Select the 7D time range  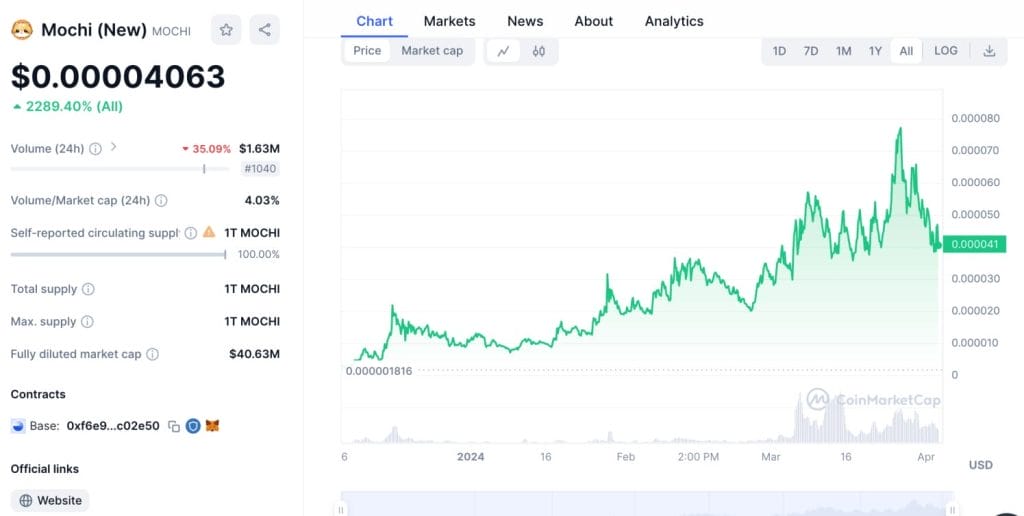(x=811, y=51)
